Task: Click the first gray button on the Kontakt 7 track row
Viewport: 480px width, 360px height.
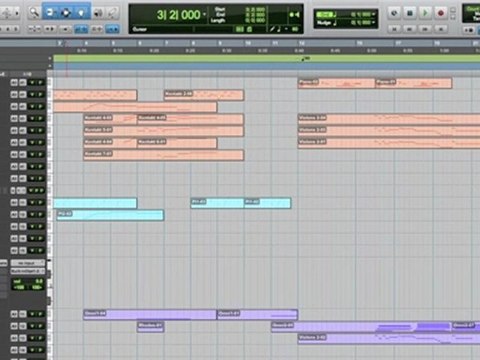Action: 14,155
